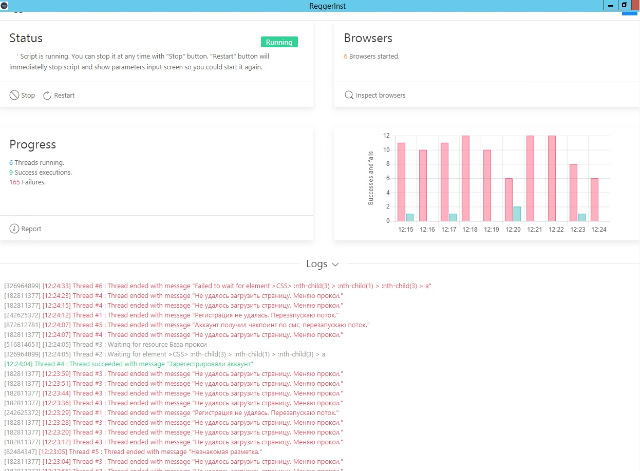
Task: Maximize the window using title bar button
Action: [x=612, y=6]
